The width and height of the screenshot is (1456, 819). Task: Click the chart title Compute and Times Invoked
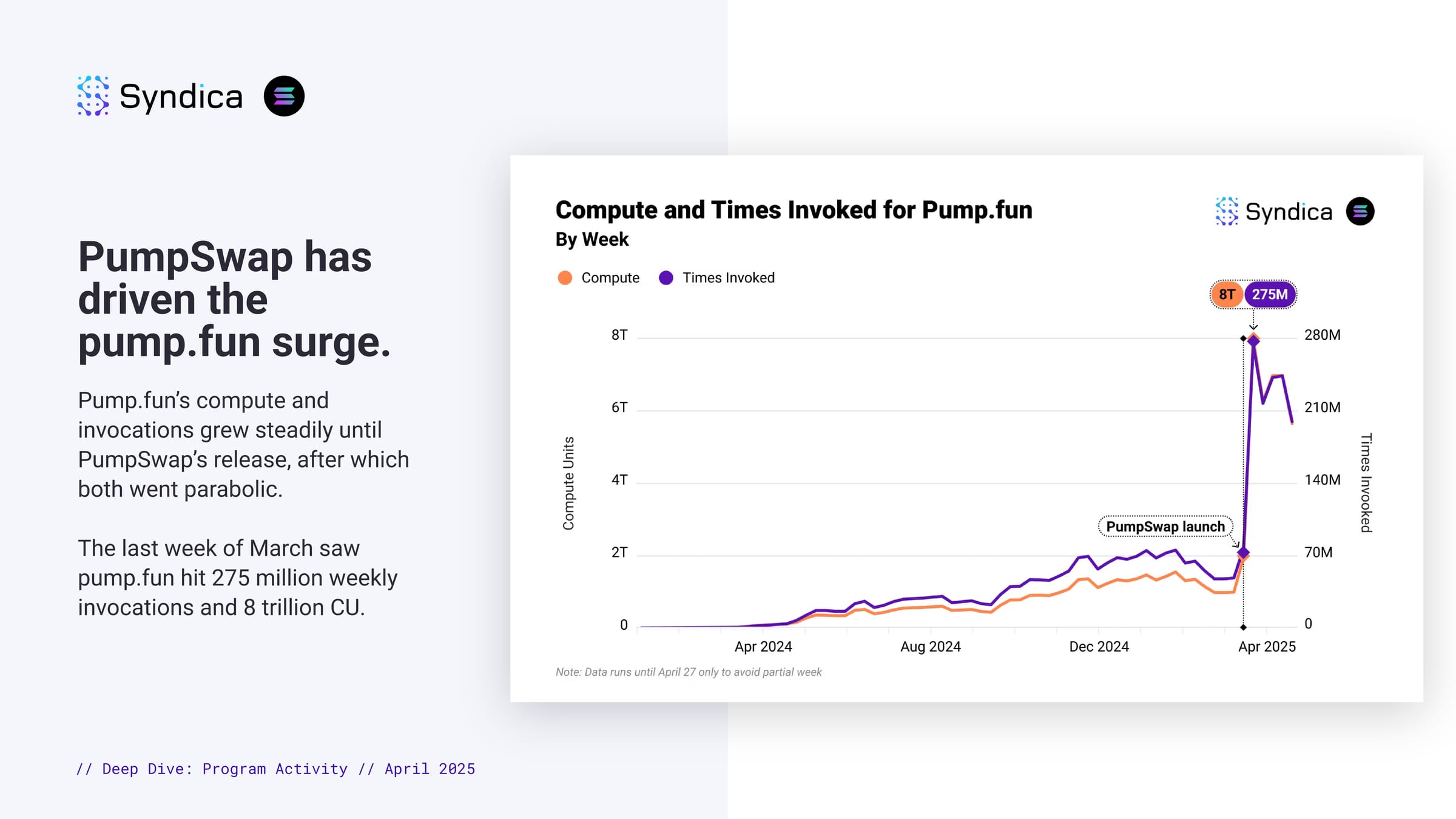coord(794,210)
